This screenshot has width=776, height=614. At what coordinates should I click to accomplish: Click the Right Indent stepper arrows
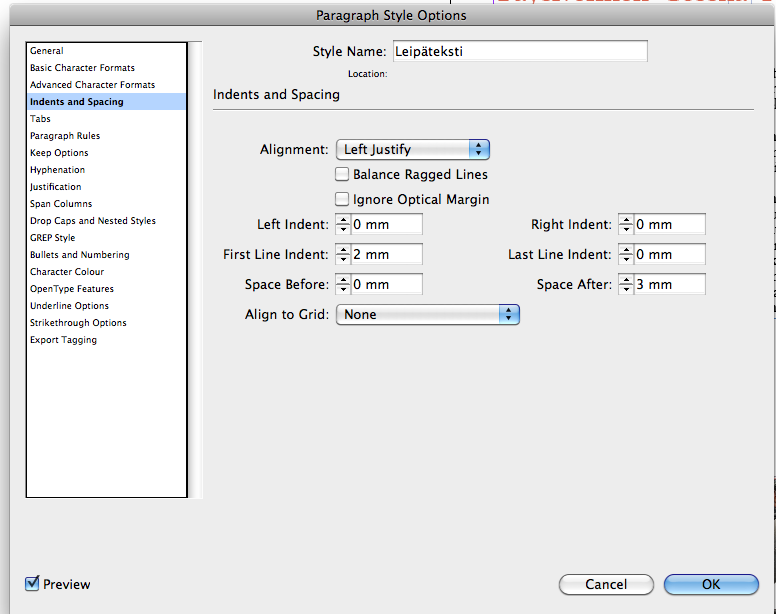pos(625,225)
